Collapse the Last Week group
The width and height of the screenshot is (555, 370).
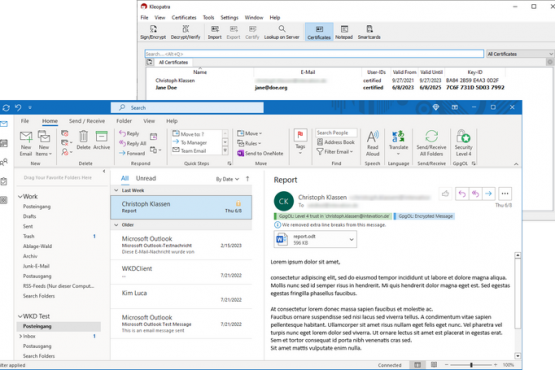(116, 190)
